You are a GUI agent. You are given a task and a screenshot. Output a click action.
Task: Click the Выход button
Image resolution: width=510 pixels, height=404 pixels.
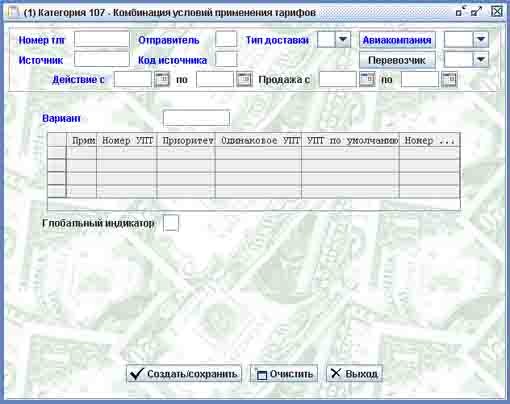pyautogui.click(x=354, y=374)
